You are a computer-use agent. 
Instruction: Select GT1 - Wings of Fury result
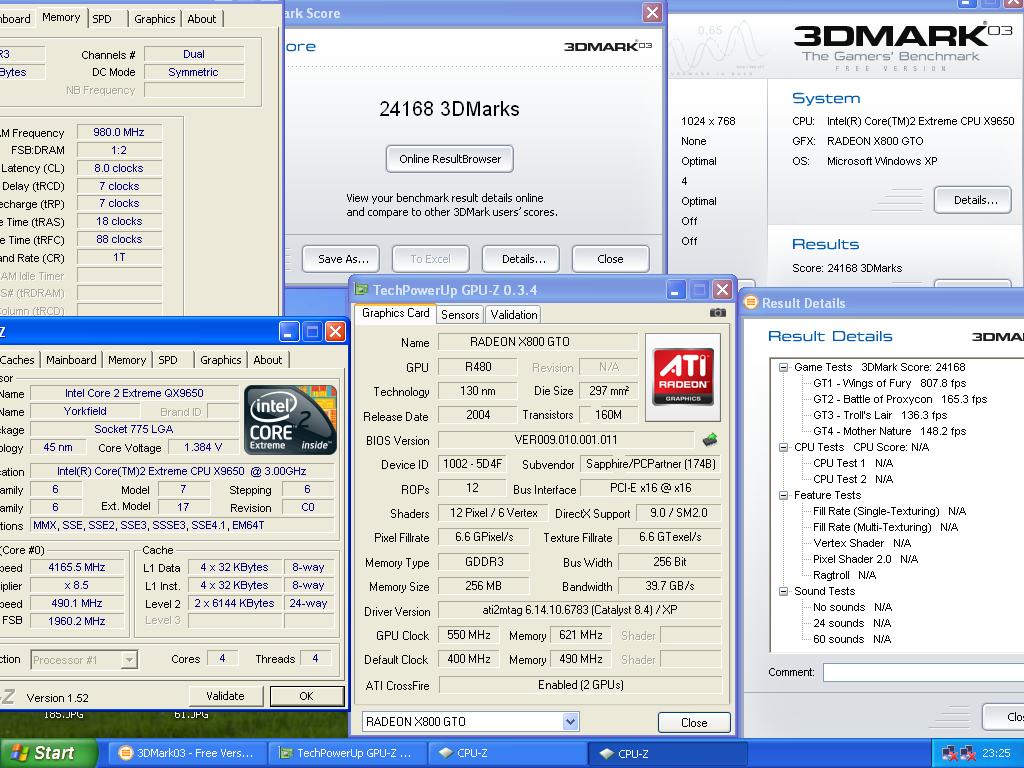889,383
